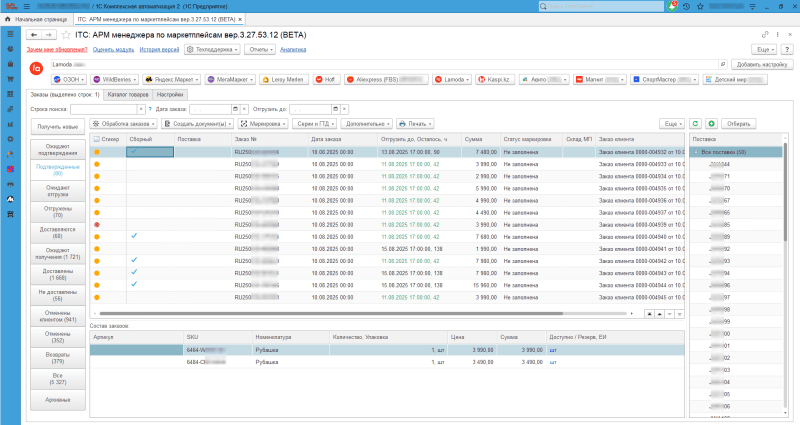
Task: Click into the Строка поиска input field
Action: [x=105, y=108]
